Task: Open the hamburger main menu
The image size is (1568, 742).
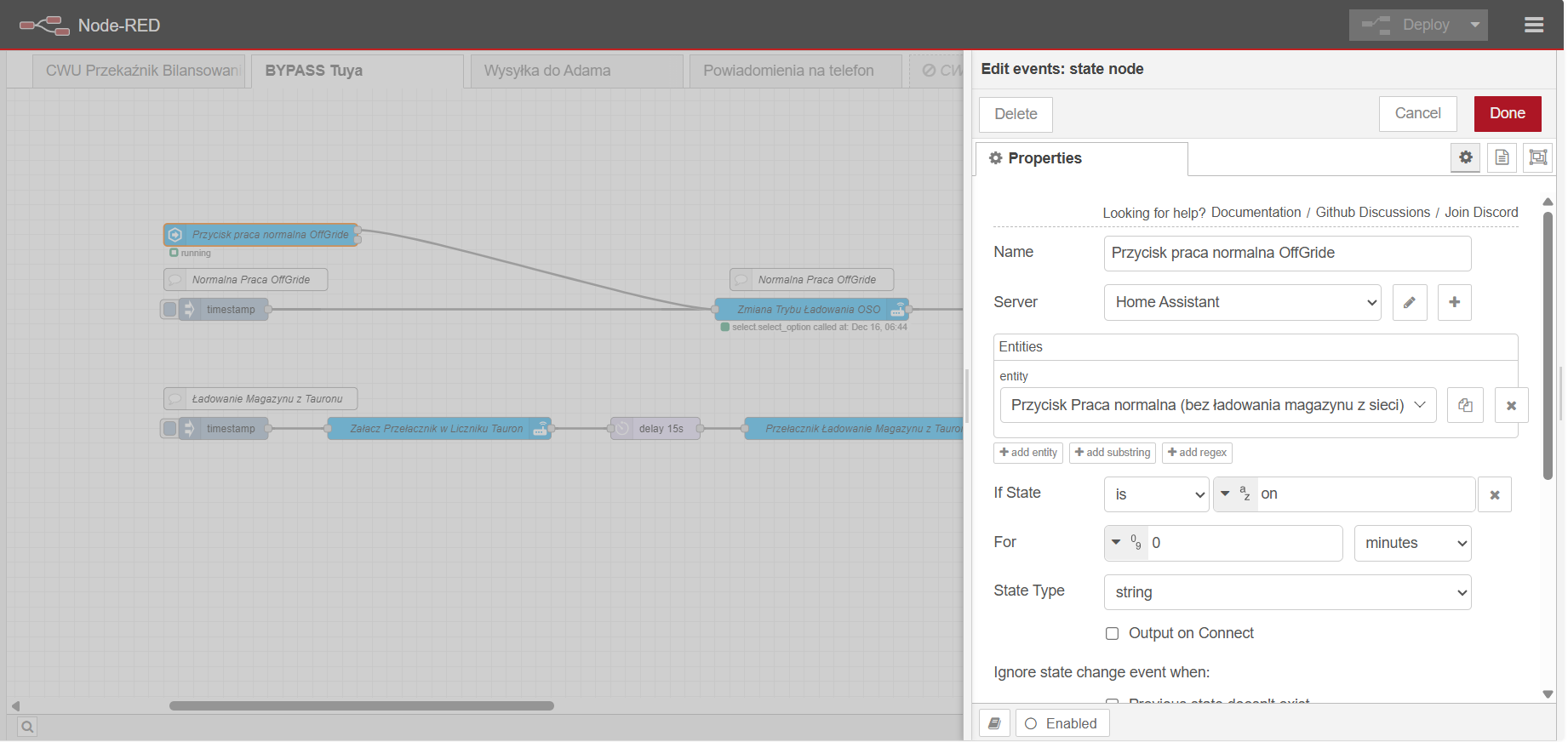Action: (1534, 25)
